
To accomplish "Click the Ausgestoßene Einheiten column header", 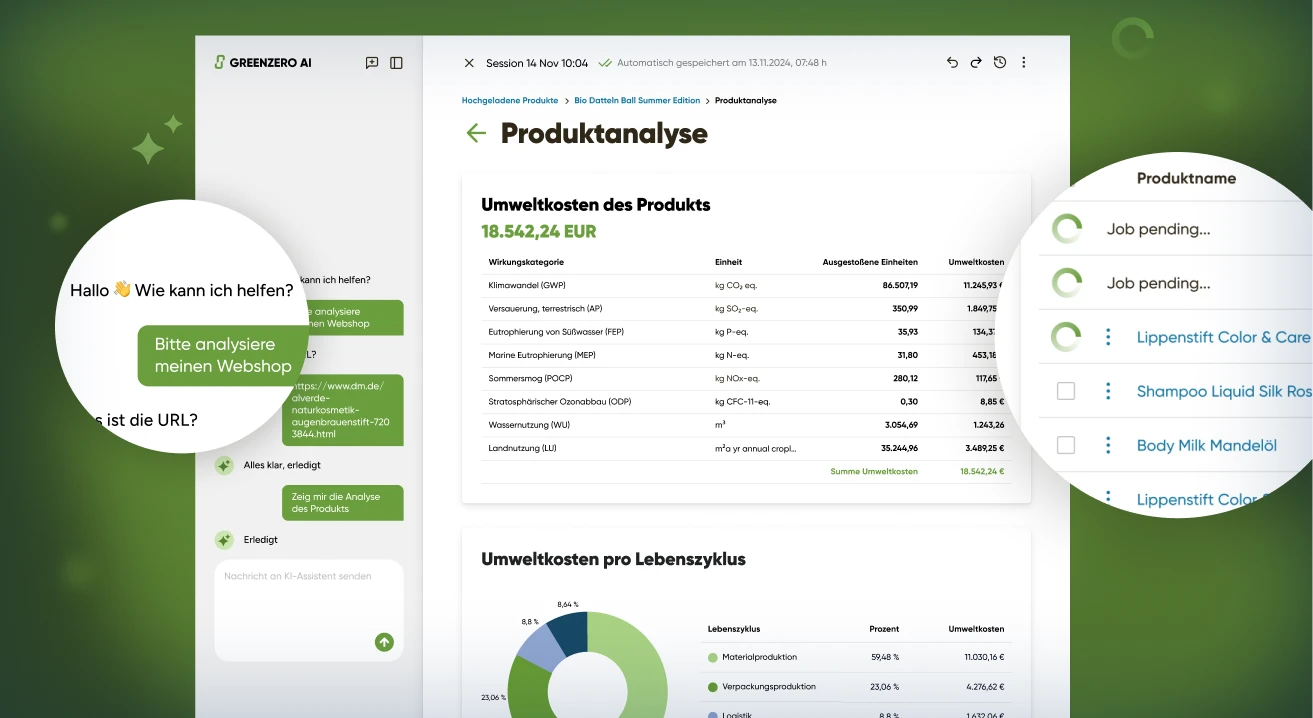I will point(870,262).
